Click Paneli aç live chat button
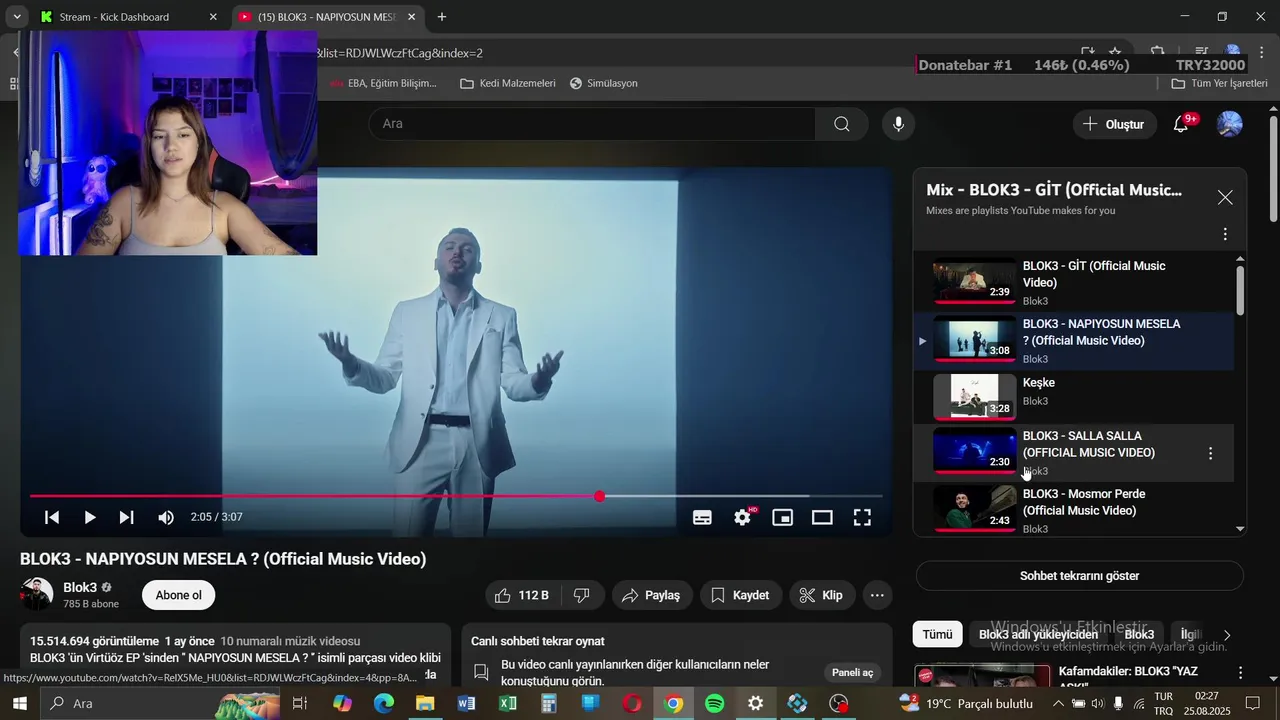Viewport: 1280px width, 720px height. tap(852, 673)
